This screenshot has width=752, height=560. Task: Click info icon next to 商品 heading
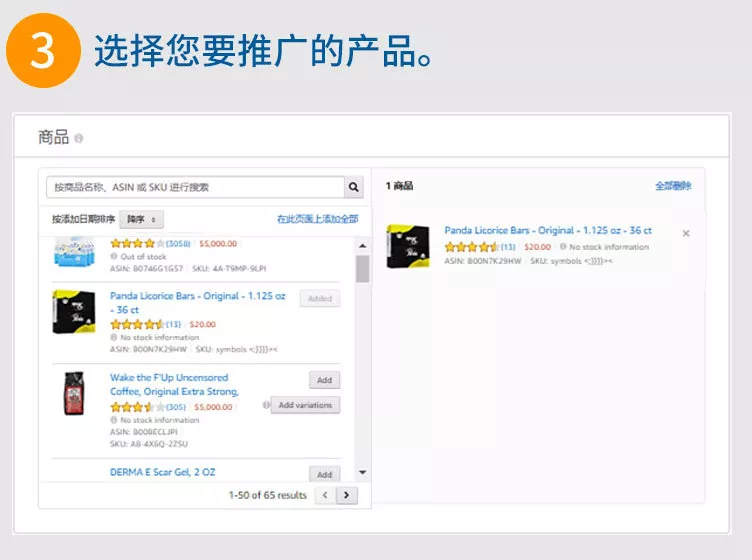79,139
